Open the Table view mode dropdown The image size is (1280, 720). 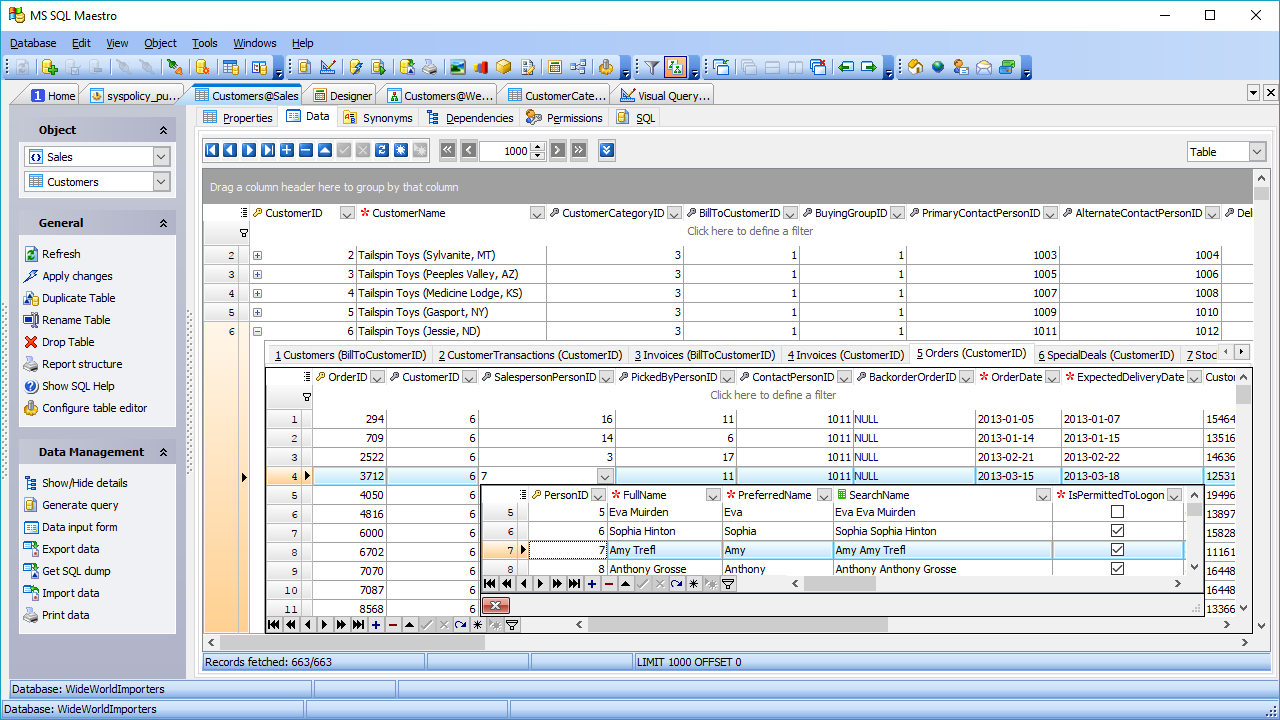1256,152
